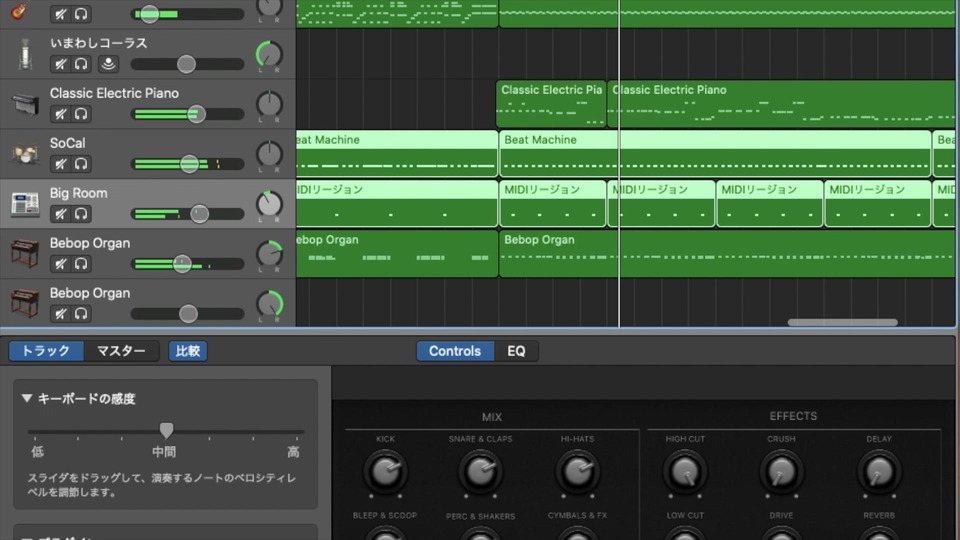The height and width of the screenshot is (540, 960).
Task: Switch to the トラック tab
Action: point(46,351)
